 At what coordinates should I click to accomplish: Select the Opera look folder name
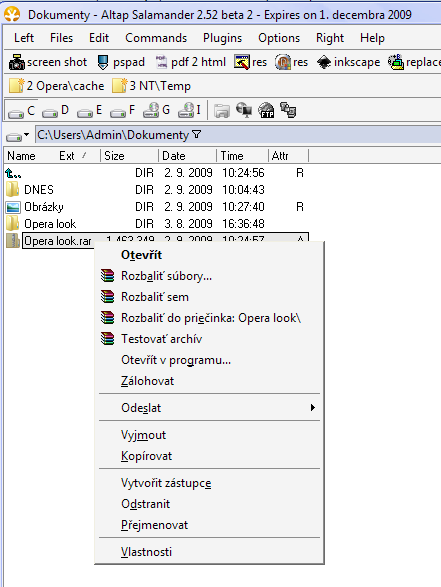(50, 224)
